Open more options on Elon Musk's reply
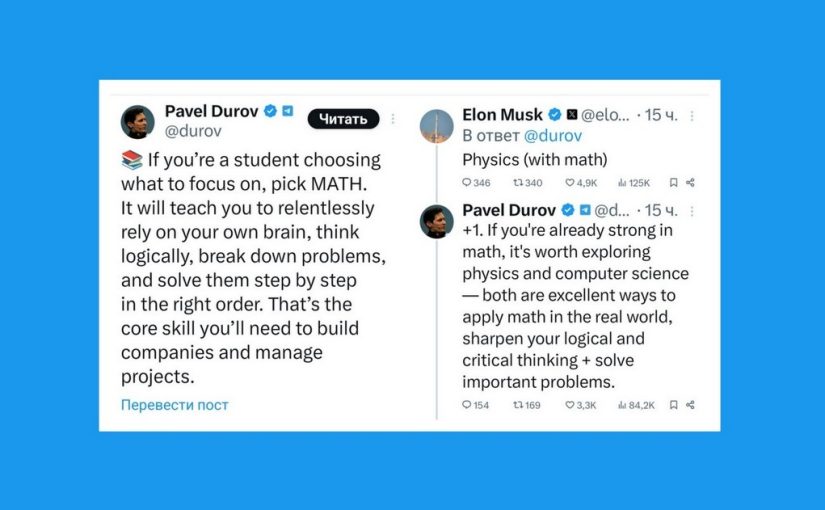The width and height of the screenshot is (825, 510). click(692, 116)
